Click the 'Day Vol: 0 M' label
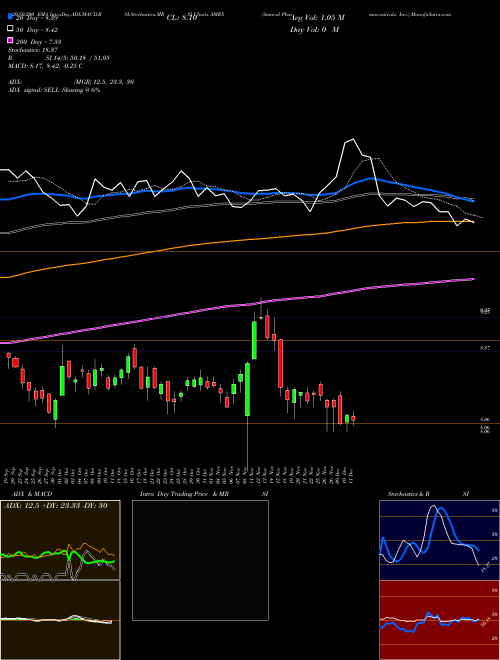 click(314, 30)
